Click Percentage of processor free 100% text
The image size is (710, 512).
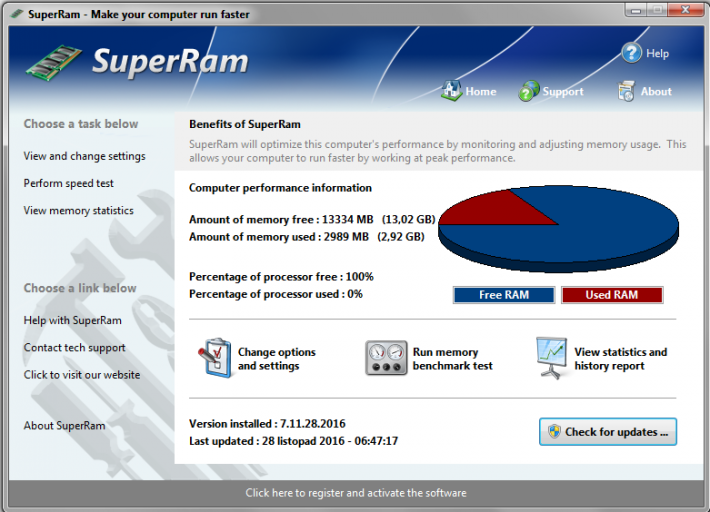point(281,277)
